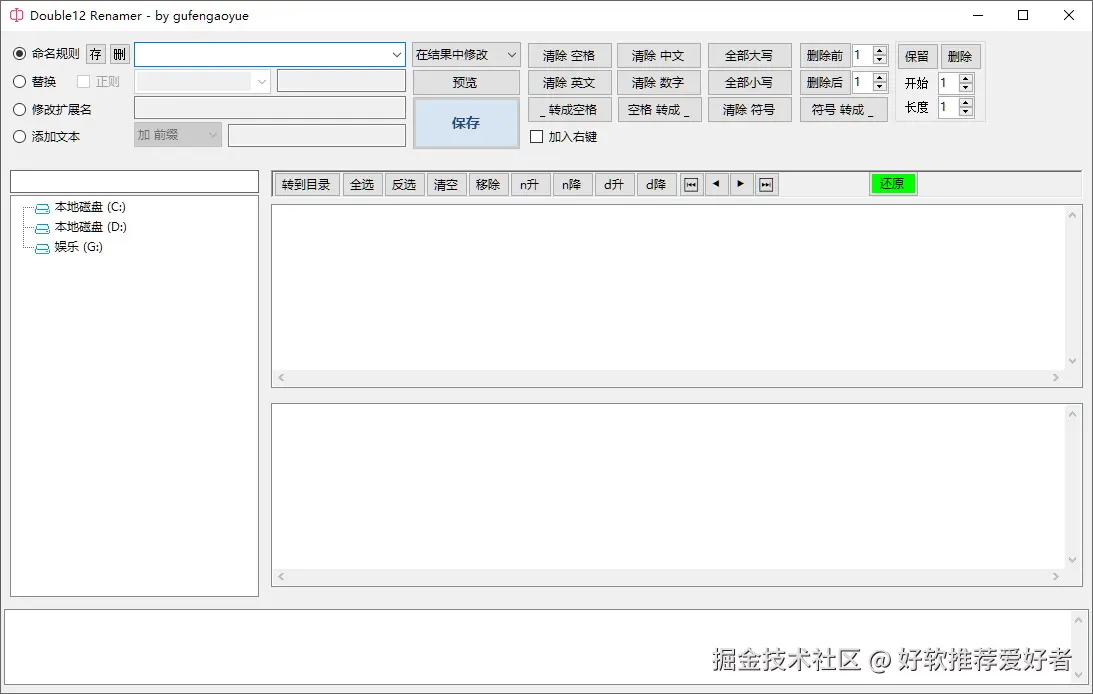The width and height of the screenshot is (1093, 694).
Task: Click the 存 button to save rule
Action: 95,54
